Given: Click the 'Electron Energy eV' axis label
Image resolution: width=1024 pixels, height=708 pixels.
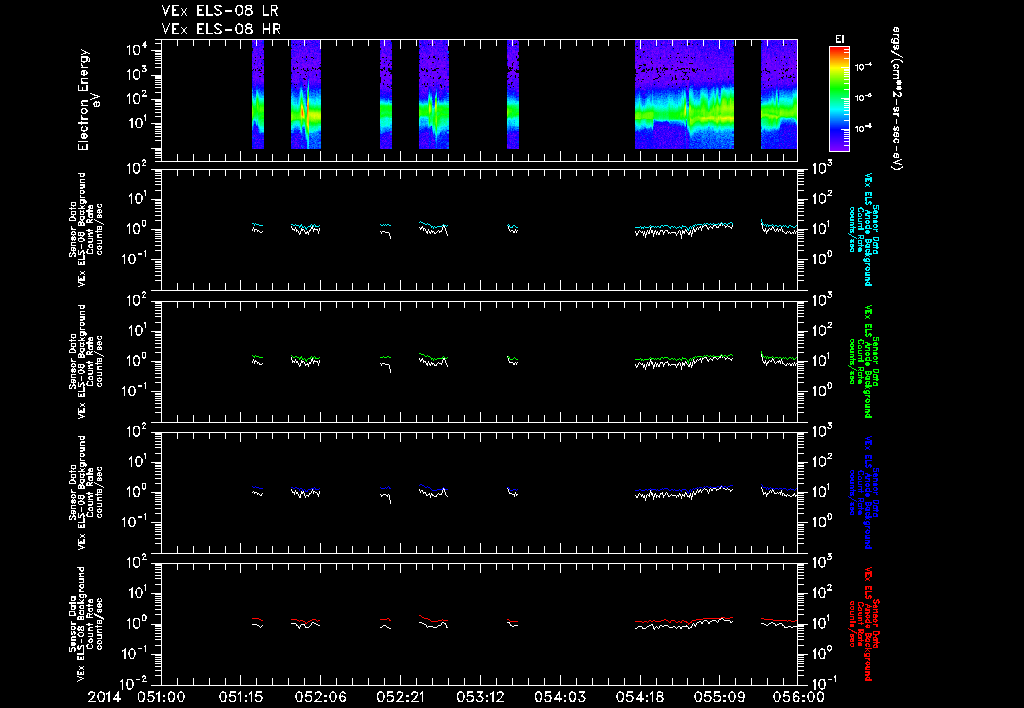Looking at the screenshot, I should coord(87,100).
